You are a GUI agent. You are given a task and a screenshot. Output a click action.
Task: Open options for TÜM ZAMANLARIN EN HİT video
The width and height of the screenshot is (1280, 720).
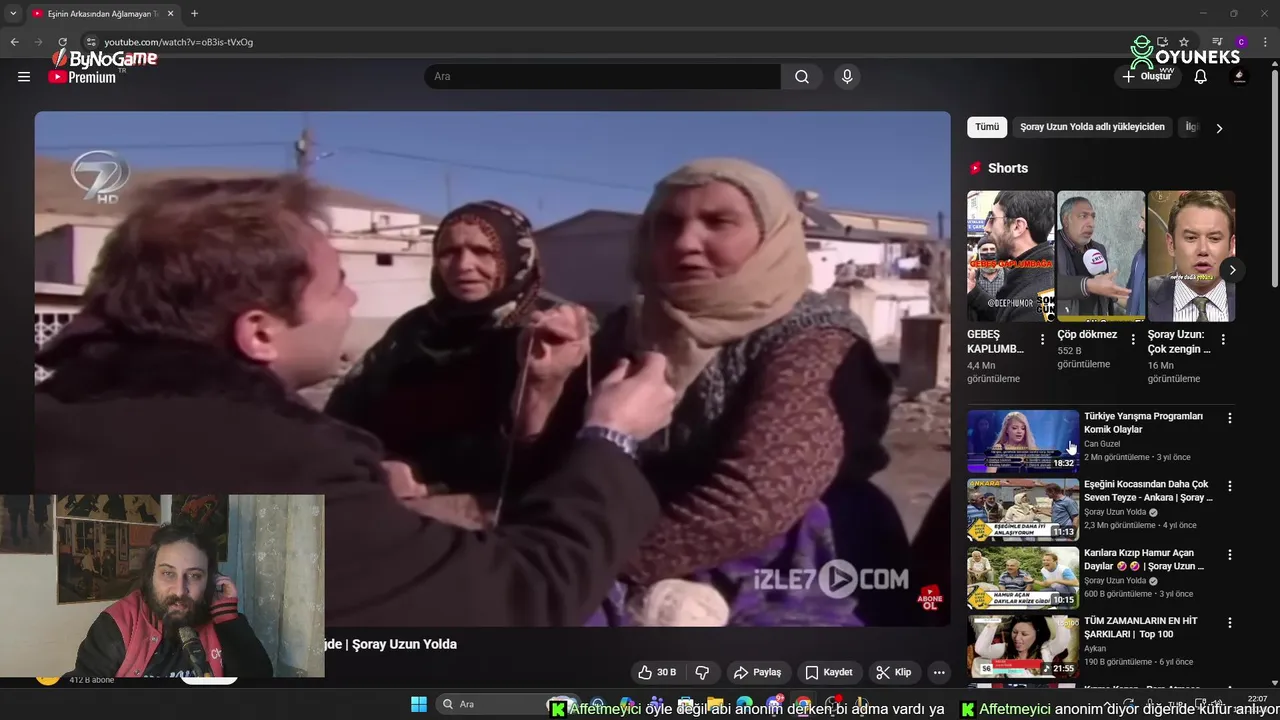1230,622
